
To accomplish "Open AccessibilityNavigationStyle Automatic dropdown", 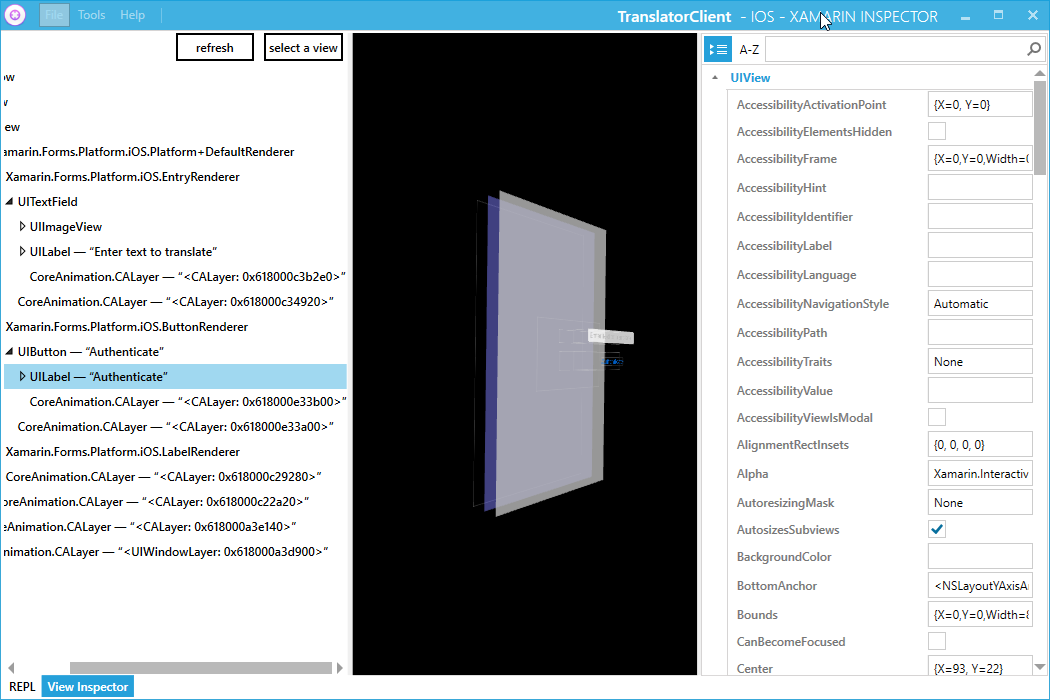I will [980, 303].
